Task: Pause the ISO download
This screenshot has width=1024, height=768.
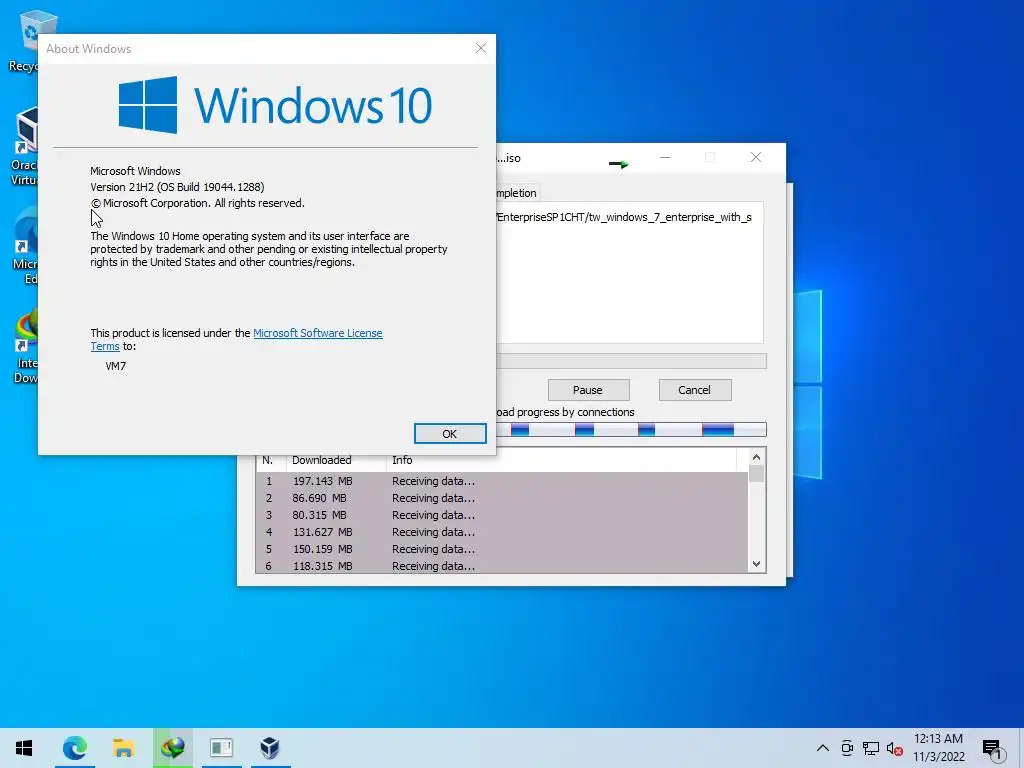Action: (x=588, y=390)
